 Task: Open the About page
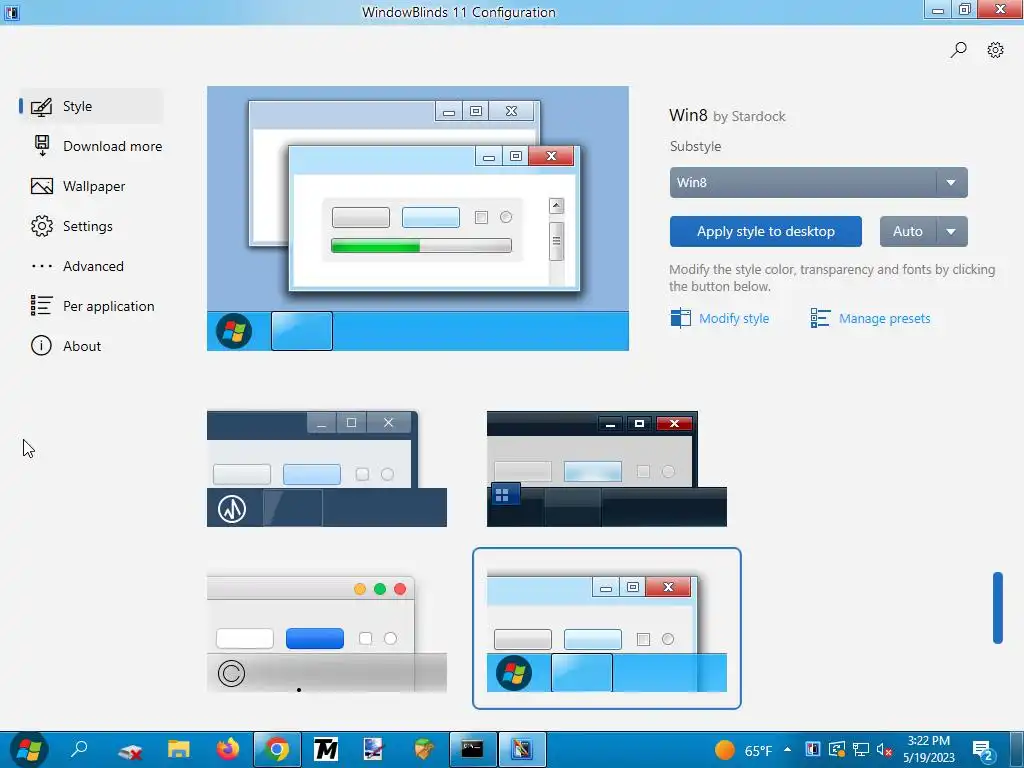click(91, 345)
